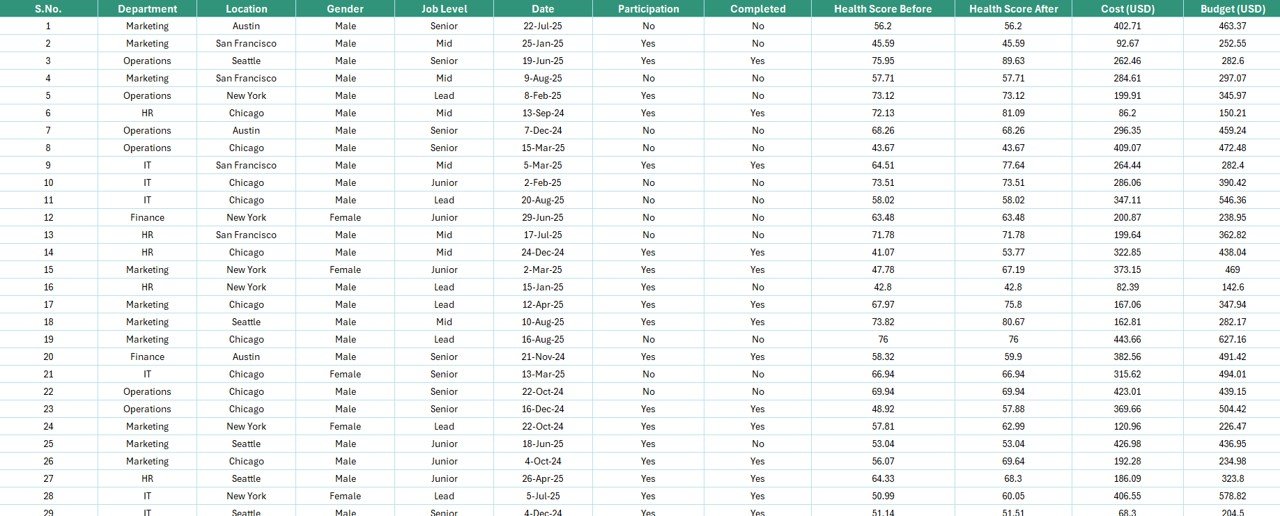Click the Participation column header

pos(648,9)
